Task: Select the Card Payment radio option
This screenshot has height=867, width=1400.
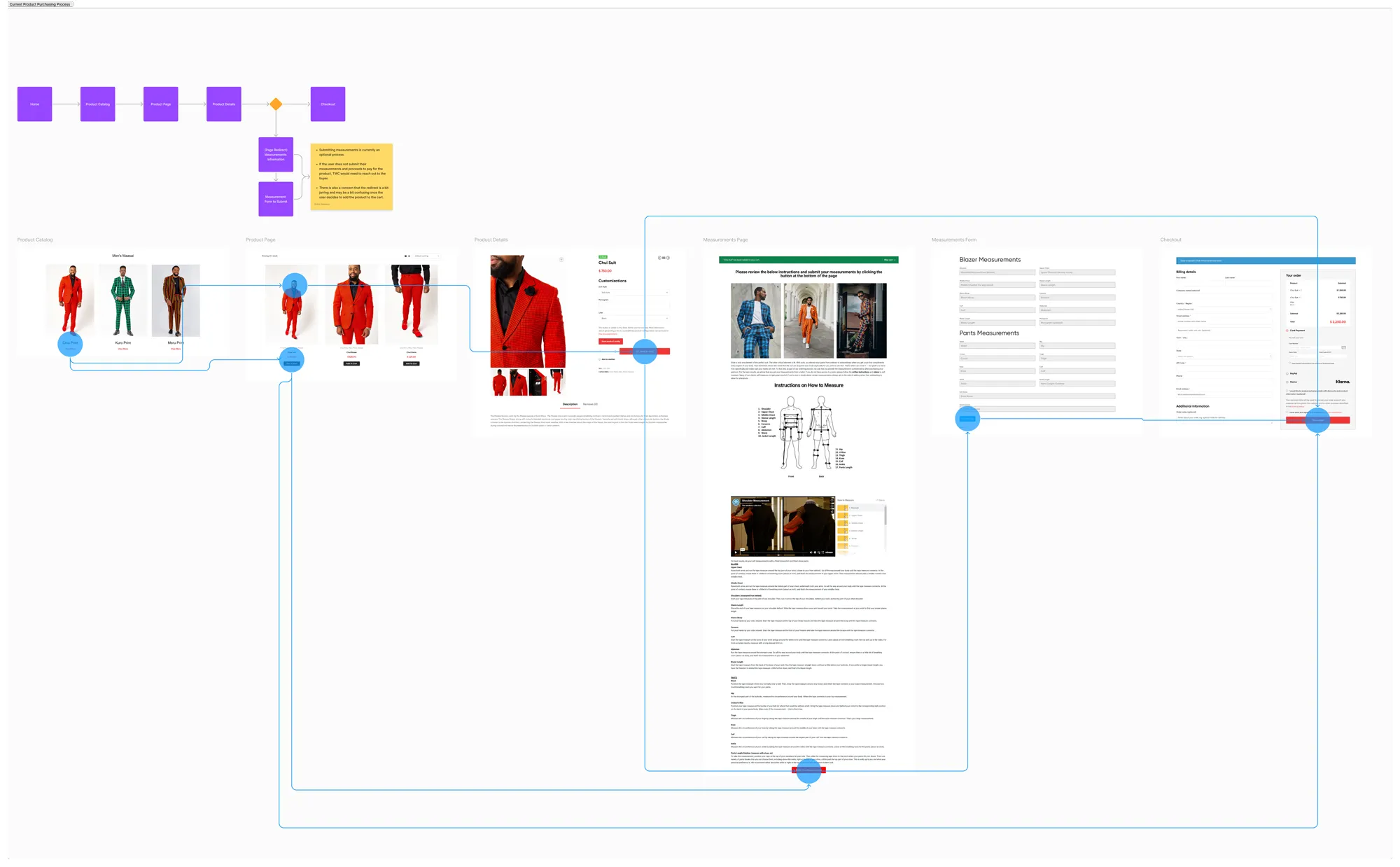Action: (1287, 331)
